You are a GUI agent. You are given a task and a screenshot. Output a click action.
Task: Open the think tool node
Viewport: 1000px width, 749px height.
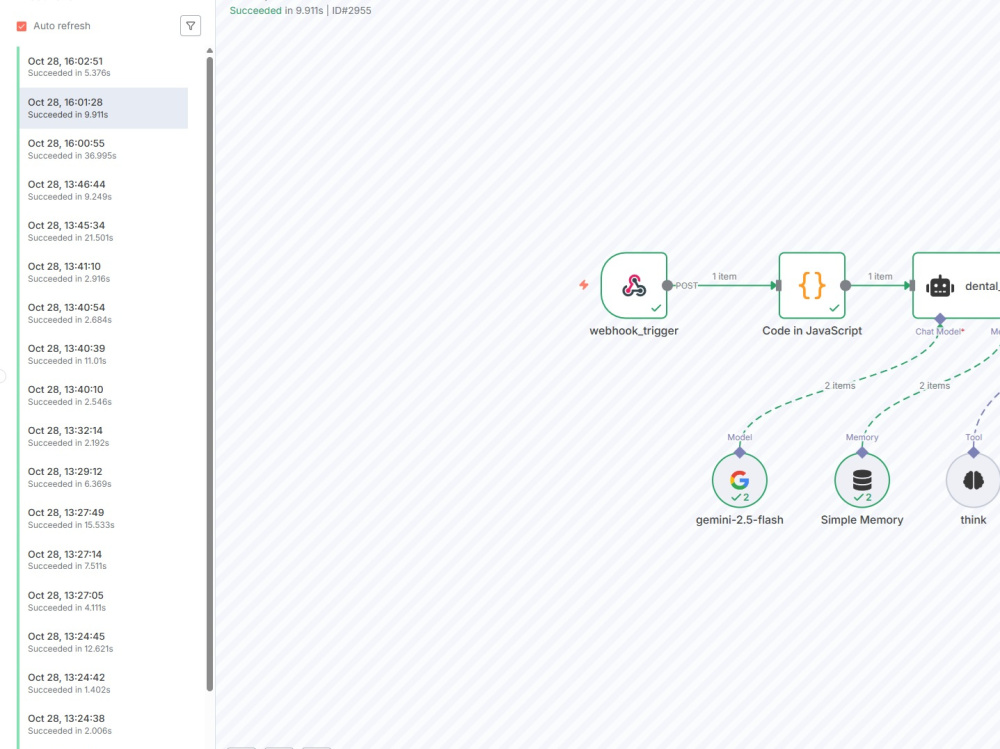tap(973, 480)
